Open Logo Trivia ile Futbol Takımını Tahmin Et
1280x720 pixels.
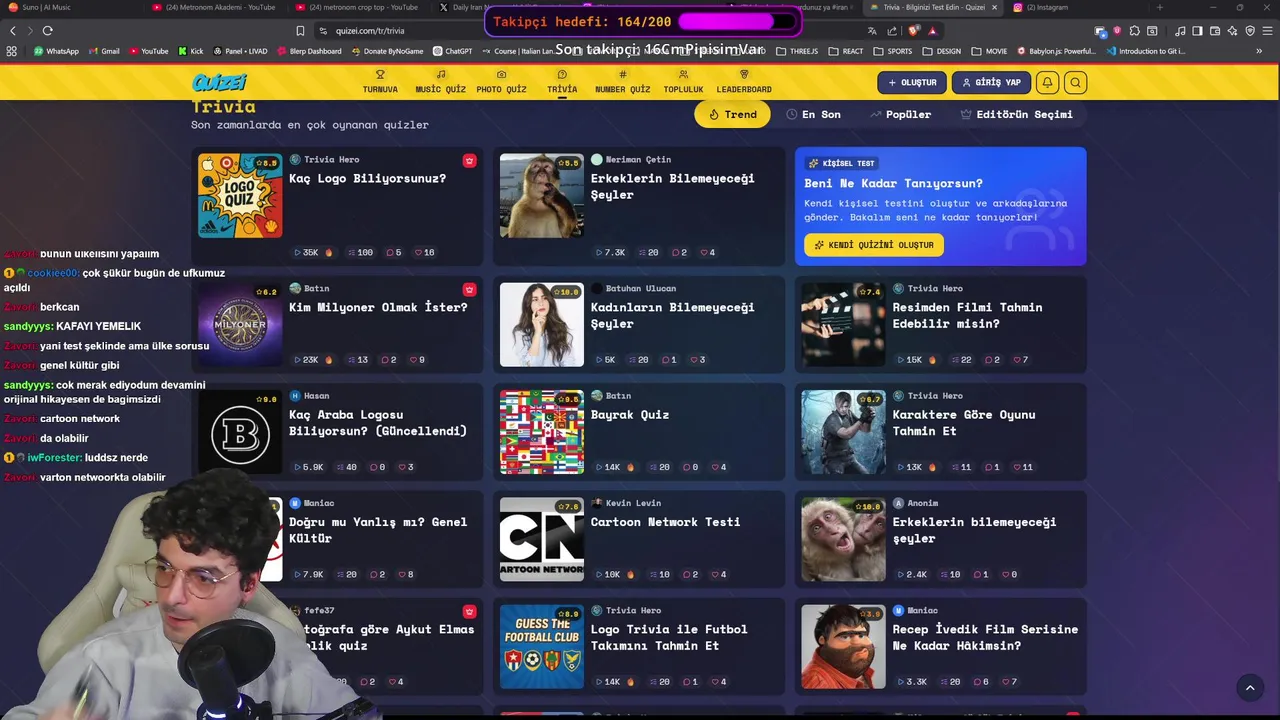click(x=669, y=637)
